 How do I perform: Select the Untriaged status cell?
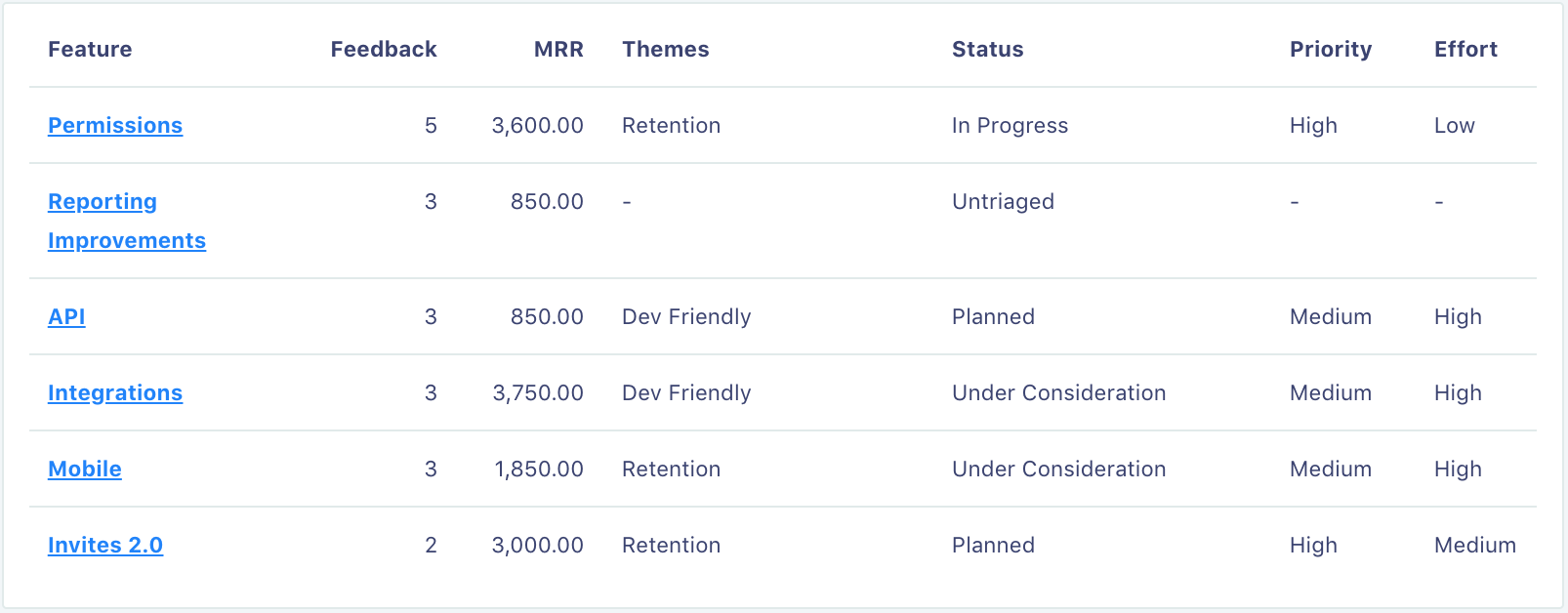[x=1004, y=201]
